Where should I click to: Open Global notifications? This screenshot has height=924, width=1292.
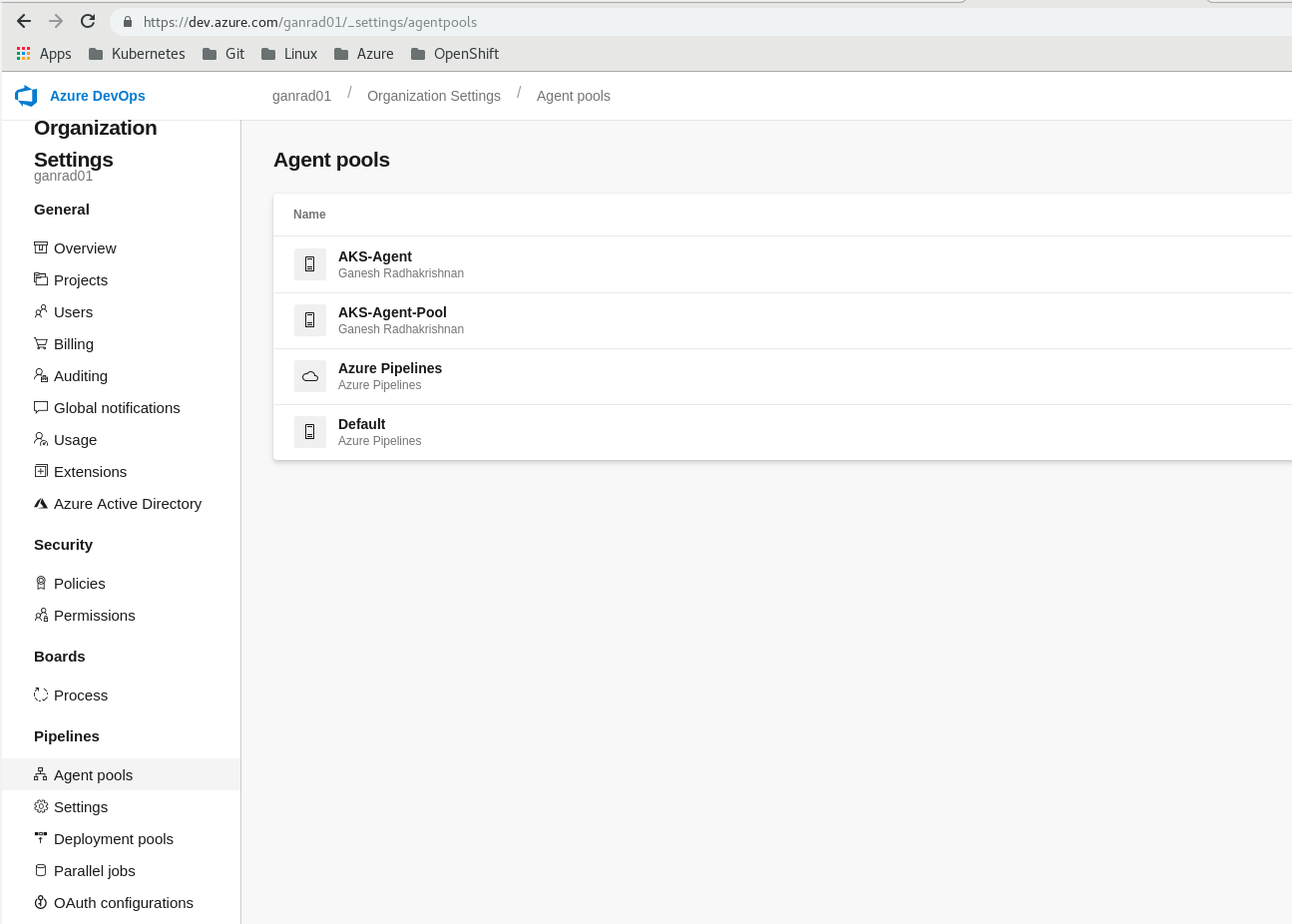pyautogui.click(x=117, y=408)
